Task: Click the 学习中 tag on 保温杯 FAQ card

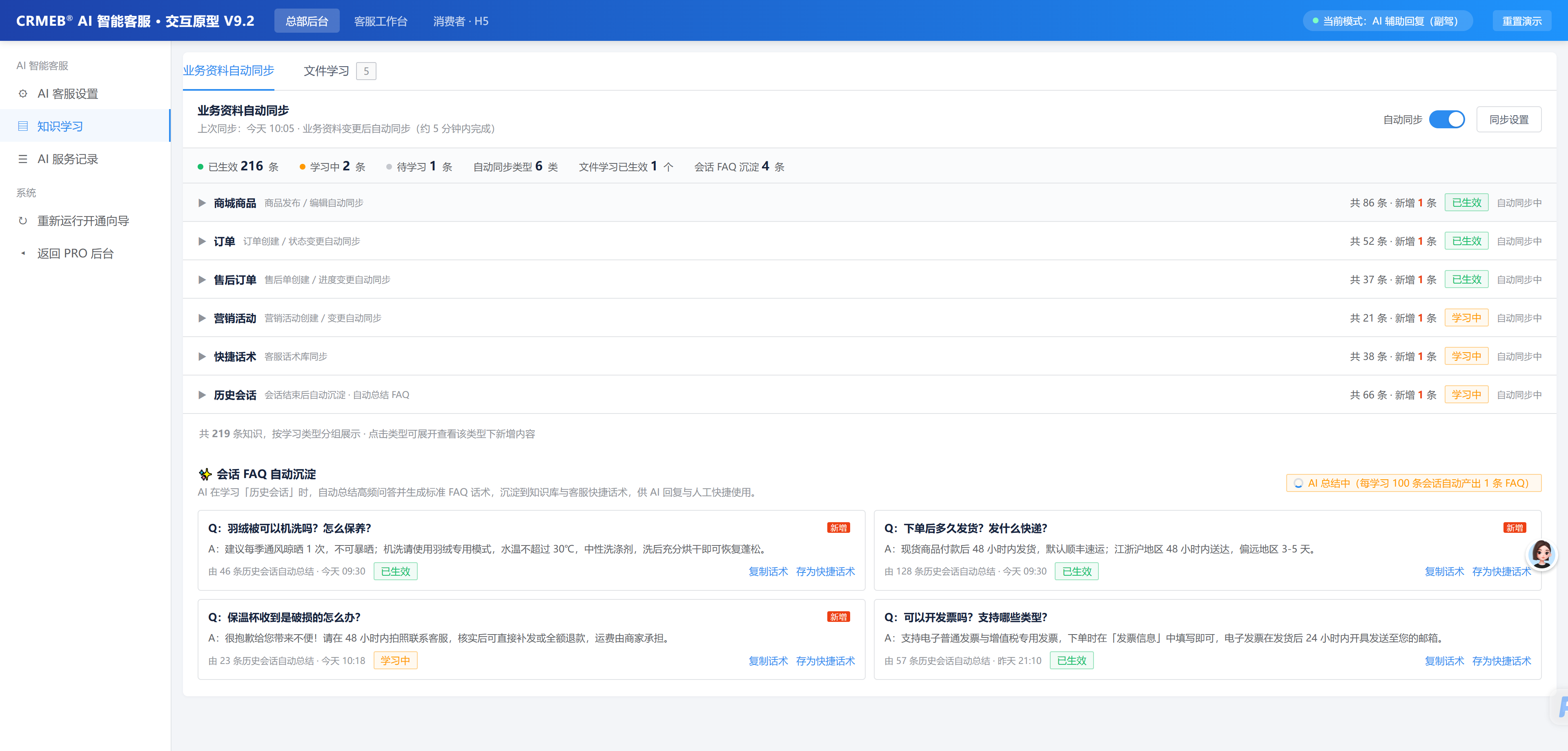Action: (x=395, y=661)
